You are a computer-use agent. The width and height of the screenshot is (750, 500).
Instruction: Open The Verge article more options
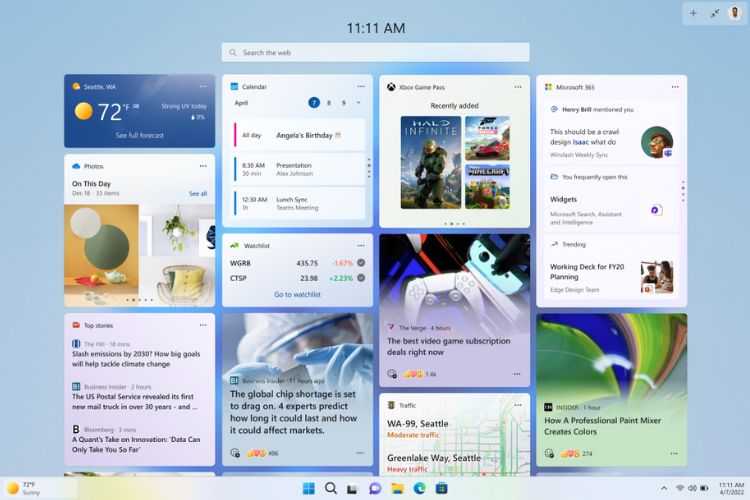pyautogui.click(x=517, y=374)
